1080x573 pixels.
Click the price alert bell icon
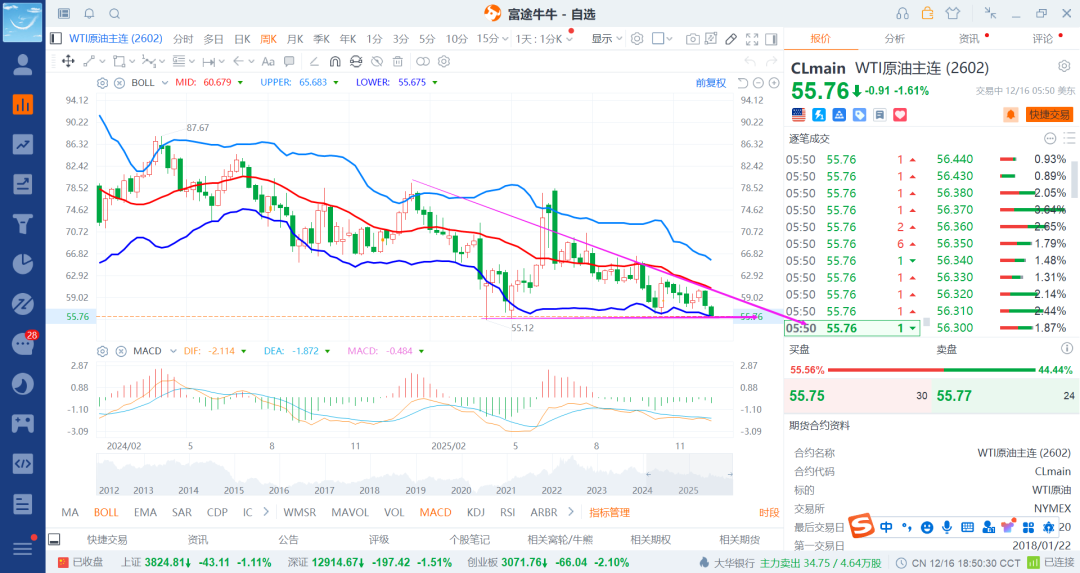click(x=1010, y=115)
